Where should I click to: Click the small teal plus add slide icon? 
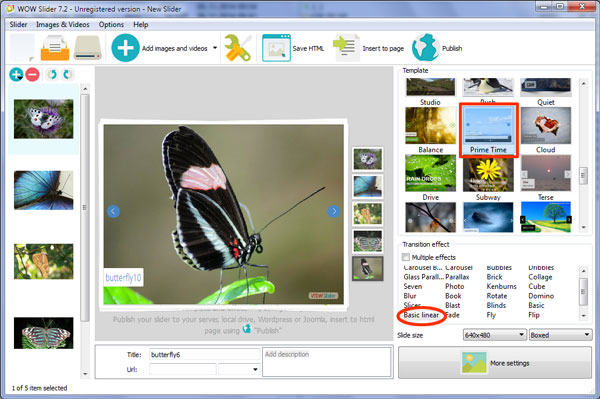click(x=16, y=74)
